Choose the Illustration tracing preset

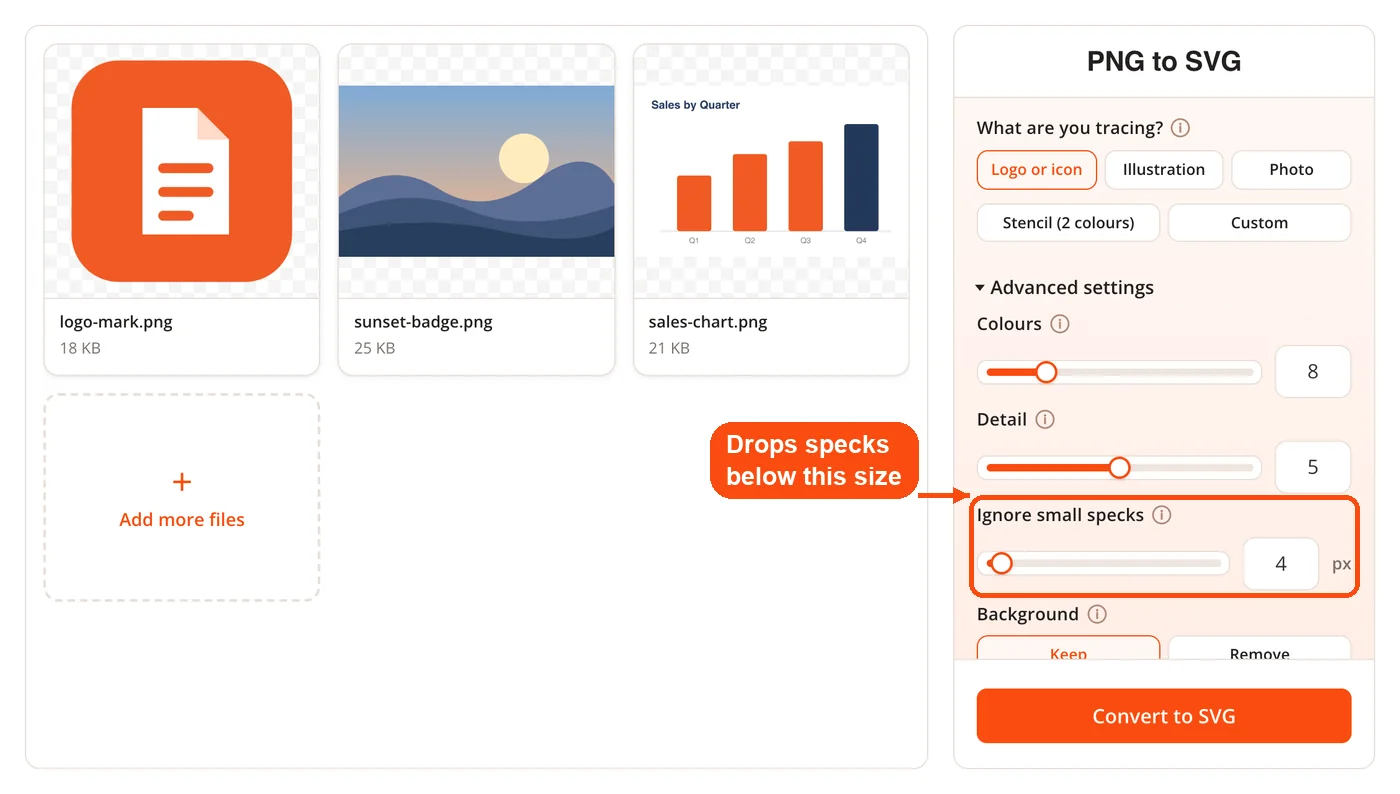point(1164,170)
